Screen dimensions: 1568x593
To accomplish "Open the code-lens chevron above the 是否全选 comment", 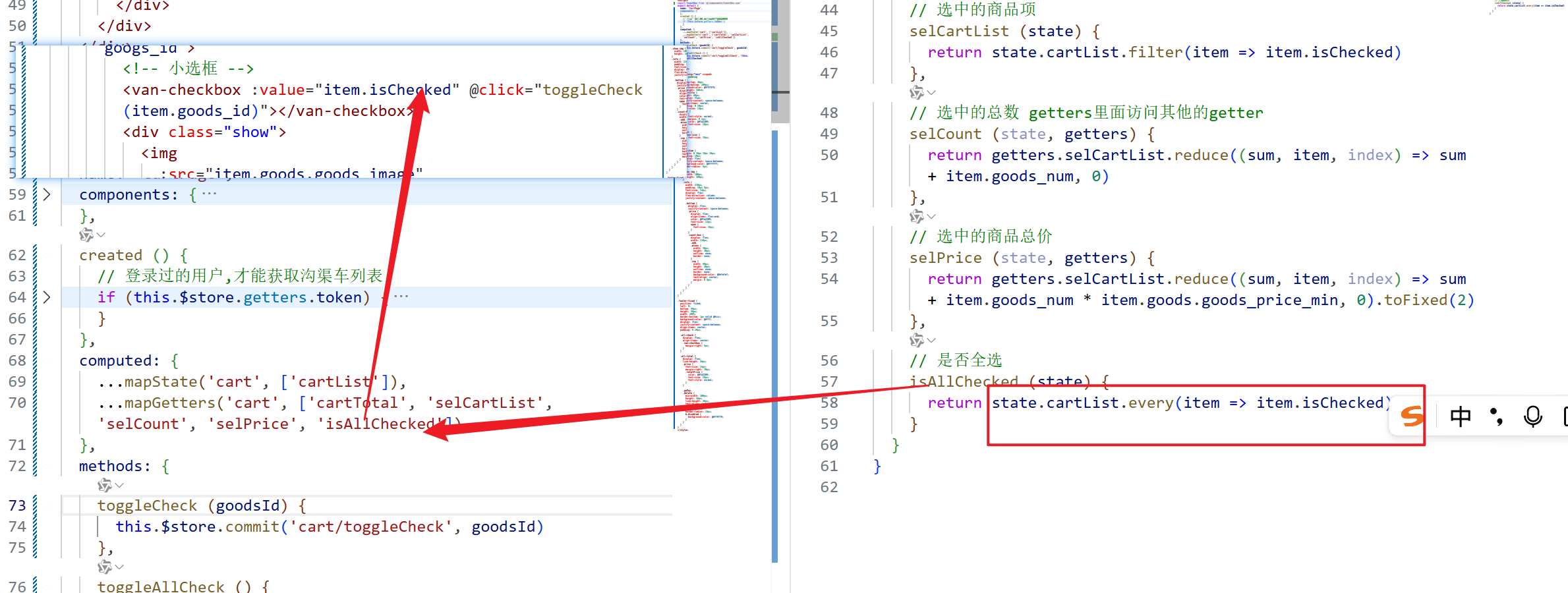I will [931, 341].
